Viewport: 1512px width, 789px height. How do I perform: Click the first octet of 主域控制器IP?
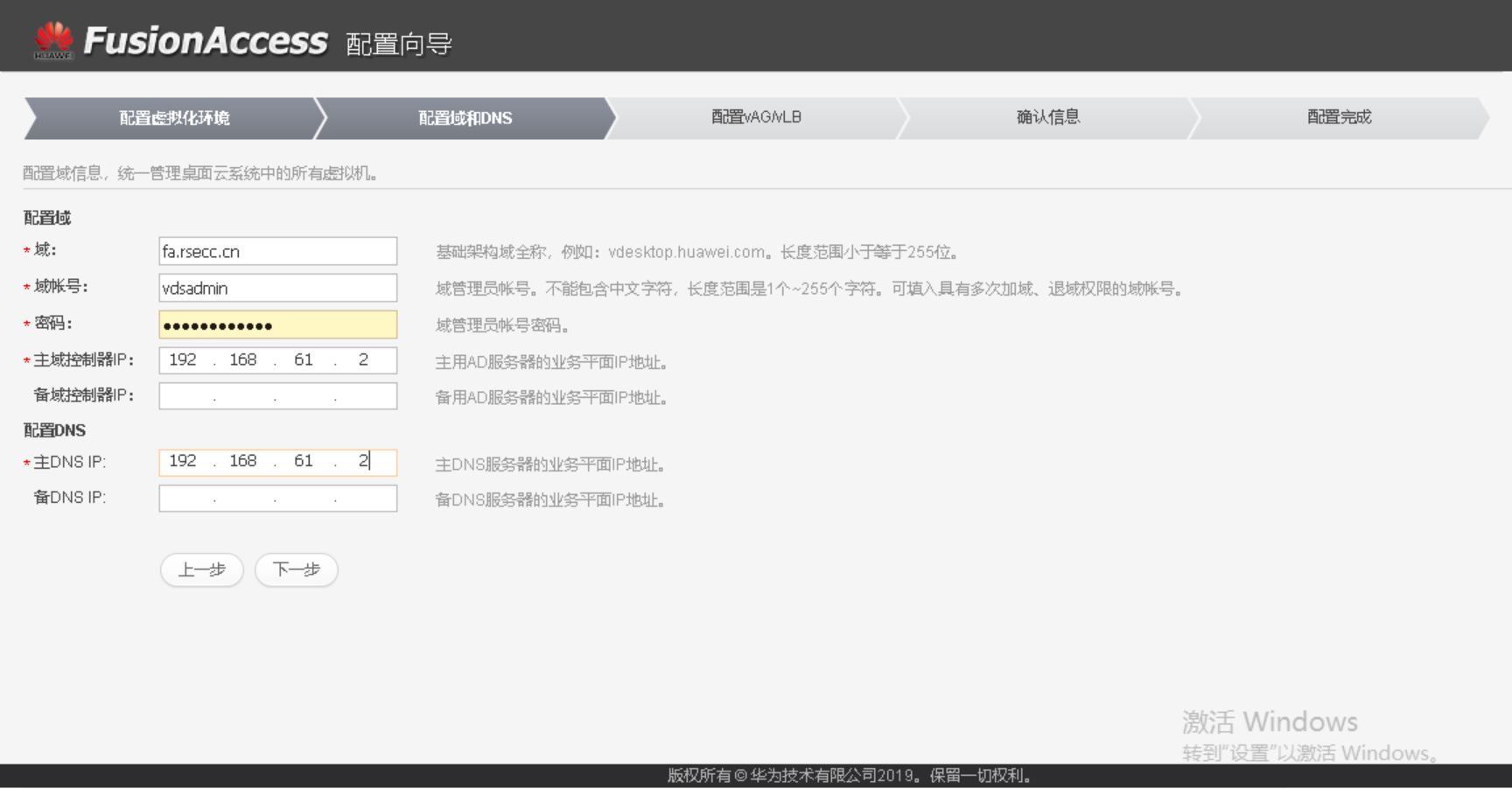184,360
